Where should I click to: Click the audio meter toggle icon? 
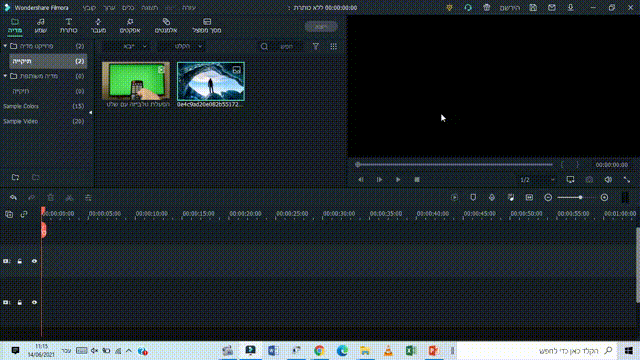625,198
